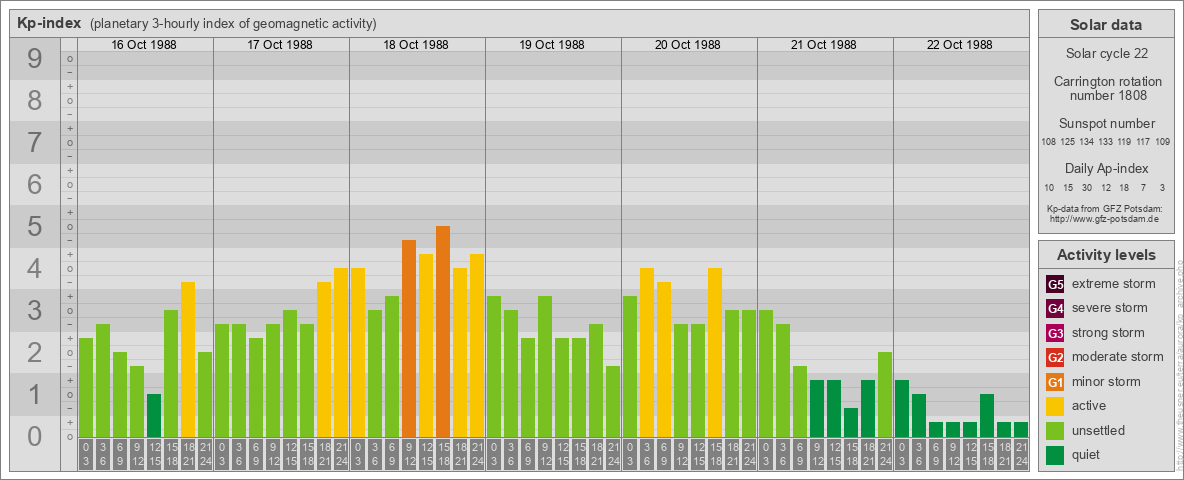Click the tallest orange bar on 18 Oct

point(443,331)
